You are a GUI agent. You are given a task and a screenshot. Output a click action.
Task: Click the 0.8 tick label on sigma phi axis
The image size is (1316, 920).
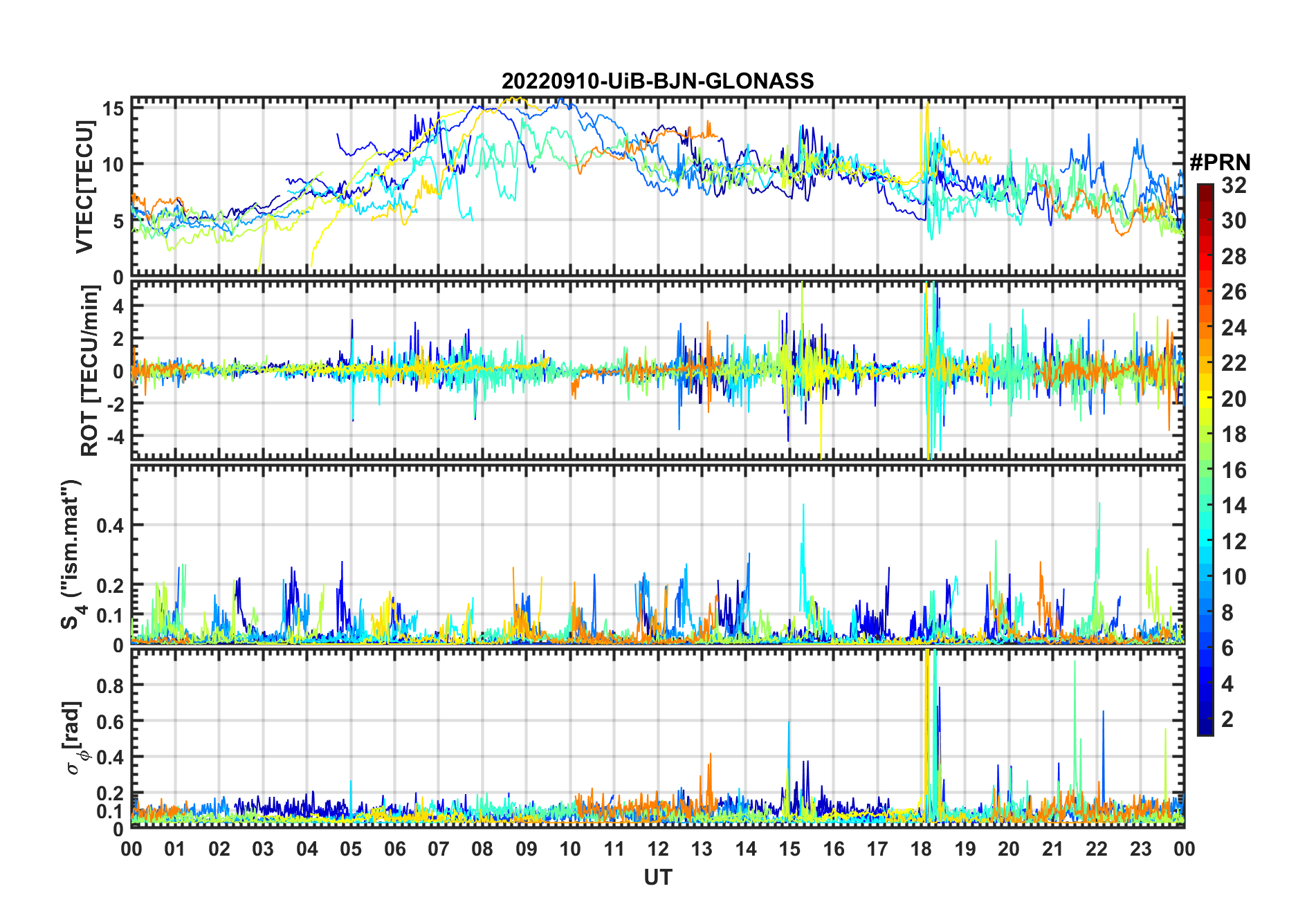pos(110,686)
